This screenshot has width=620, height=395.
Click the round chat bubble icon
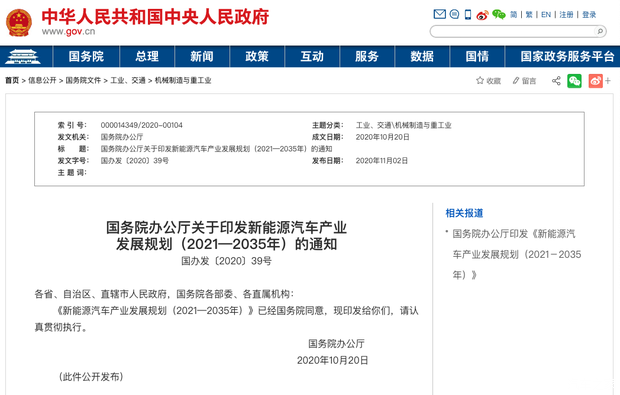[x=454, y=15]
